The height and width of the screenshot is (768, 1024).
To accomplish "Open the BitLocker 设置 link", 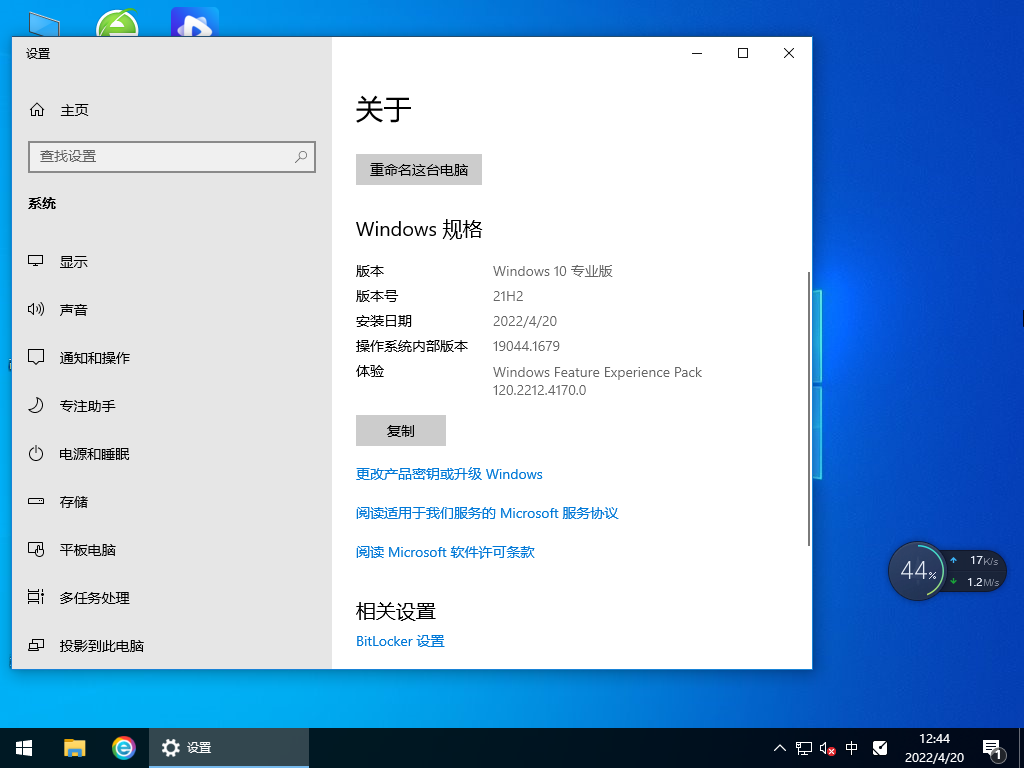I will tap(400, 641).
